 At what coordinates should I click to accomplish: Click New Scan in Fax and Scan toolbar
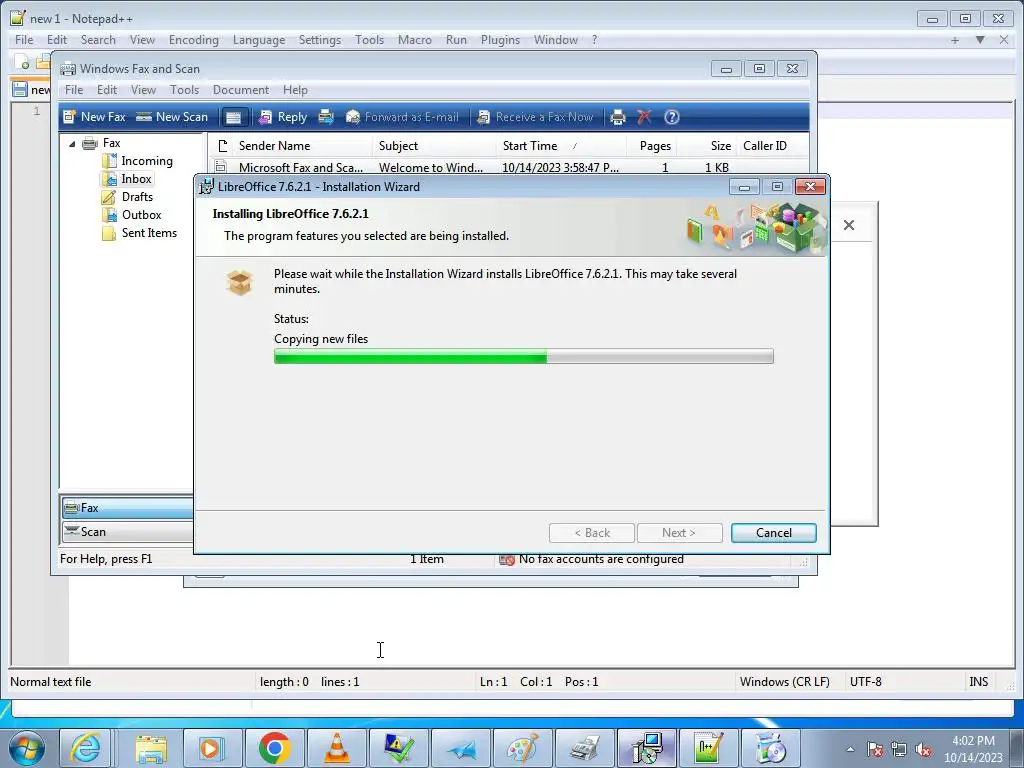point(172,117)
